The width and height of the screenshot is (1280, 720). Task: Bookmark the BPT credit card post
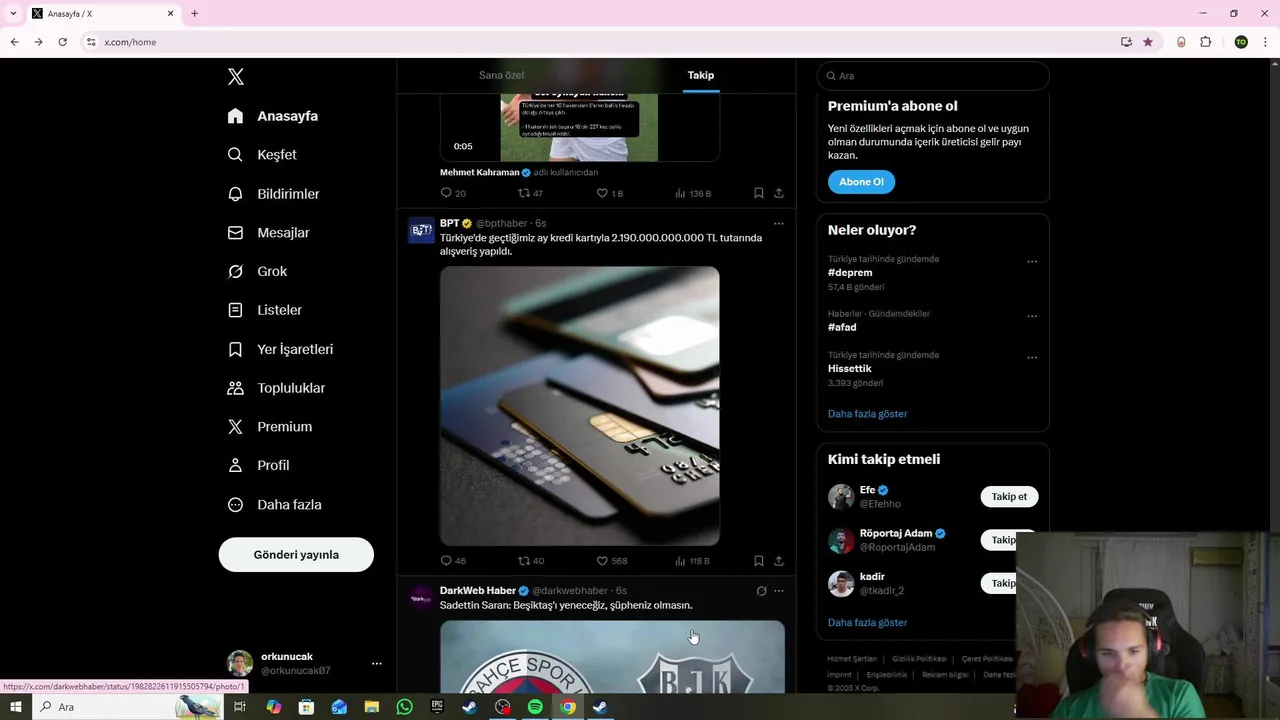758,561
